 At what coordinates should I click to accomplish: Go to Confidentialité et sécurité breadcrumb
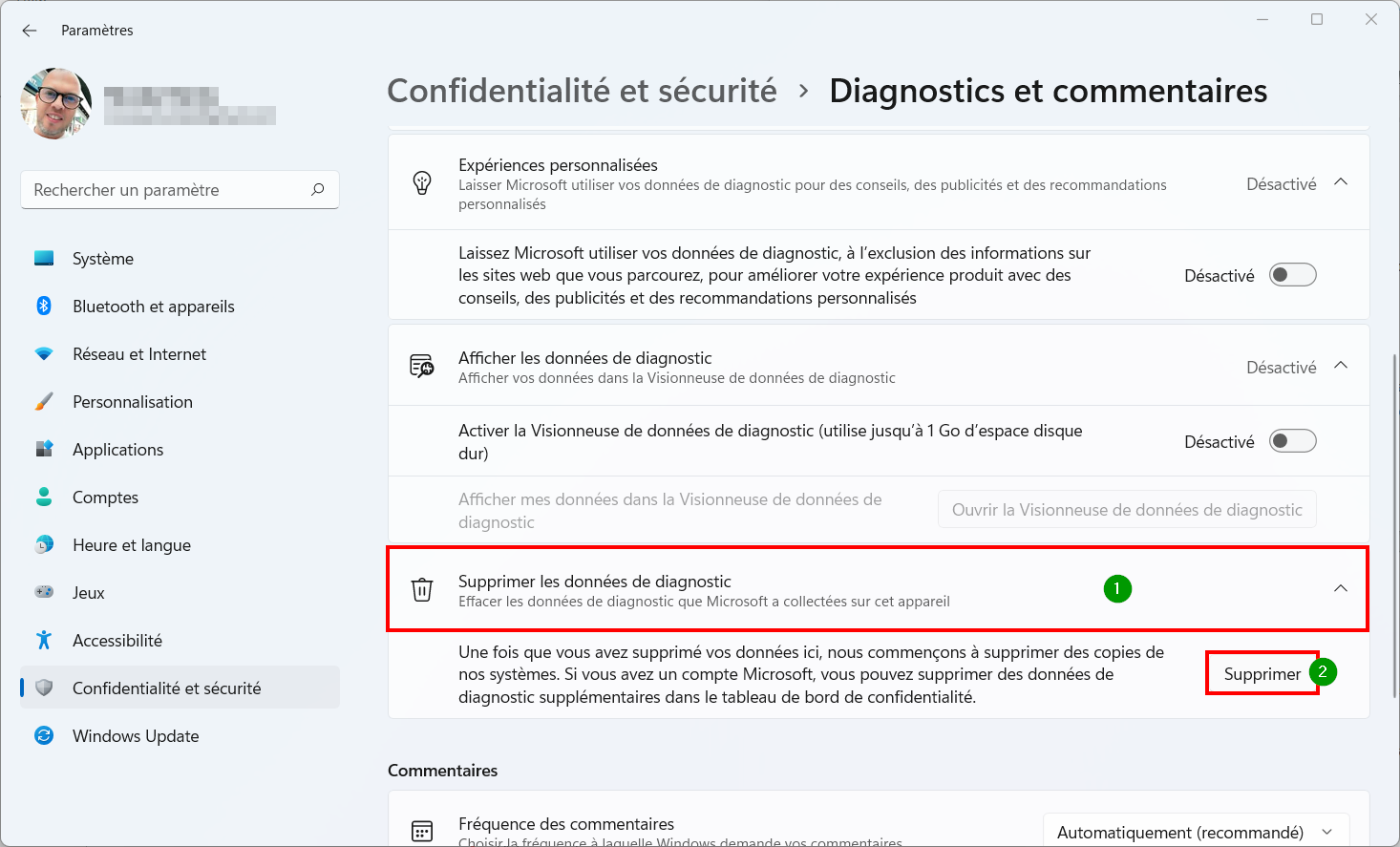[582, 91]
